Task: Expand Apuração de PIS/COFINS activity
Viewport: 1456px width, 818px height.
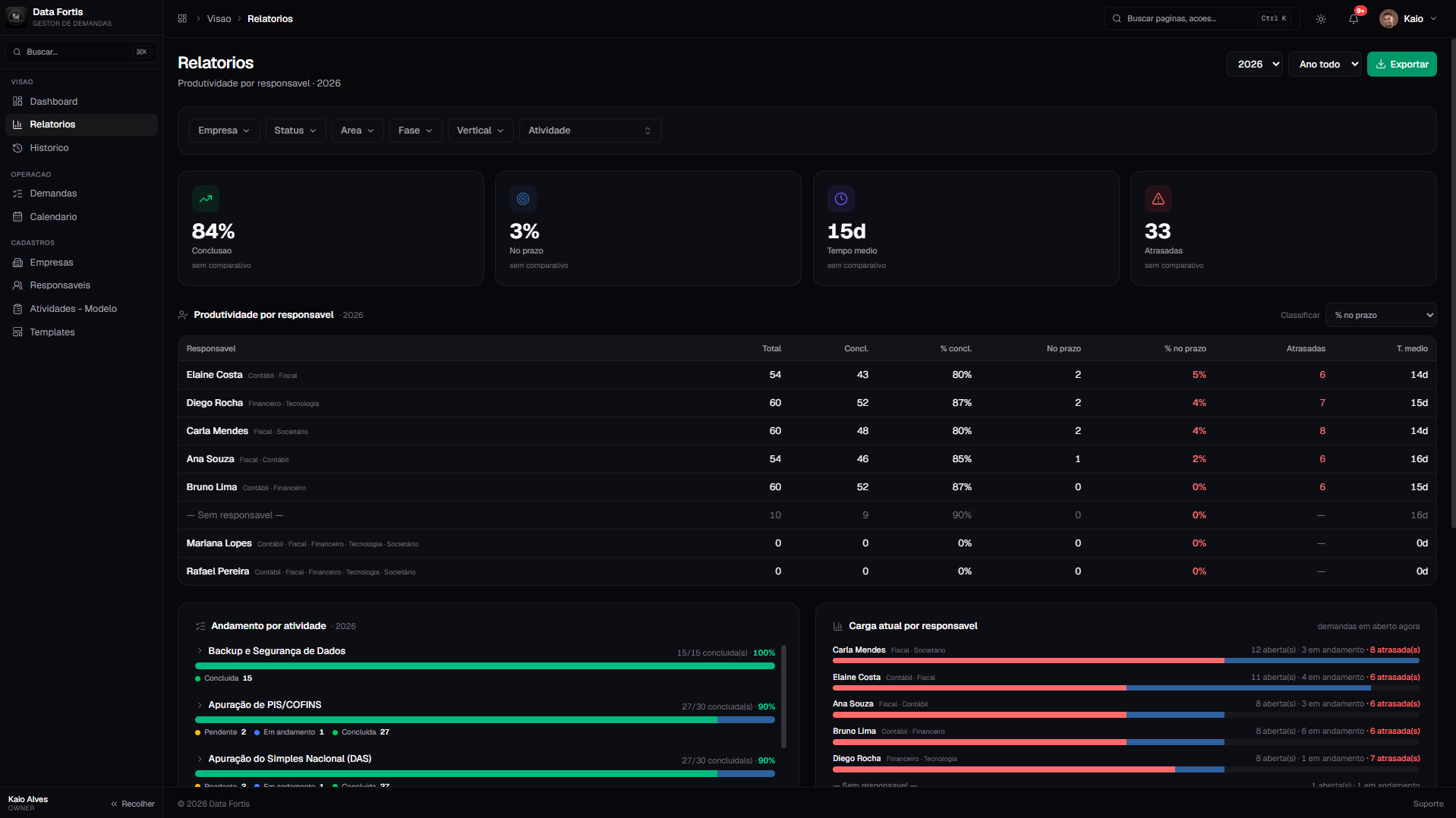Action: 200,705
